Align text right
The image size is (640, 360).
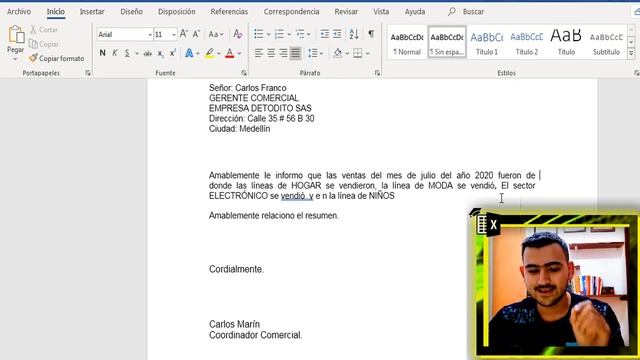(x=283, y=53)
